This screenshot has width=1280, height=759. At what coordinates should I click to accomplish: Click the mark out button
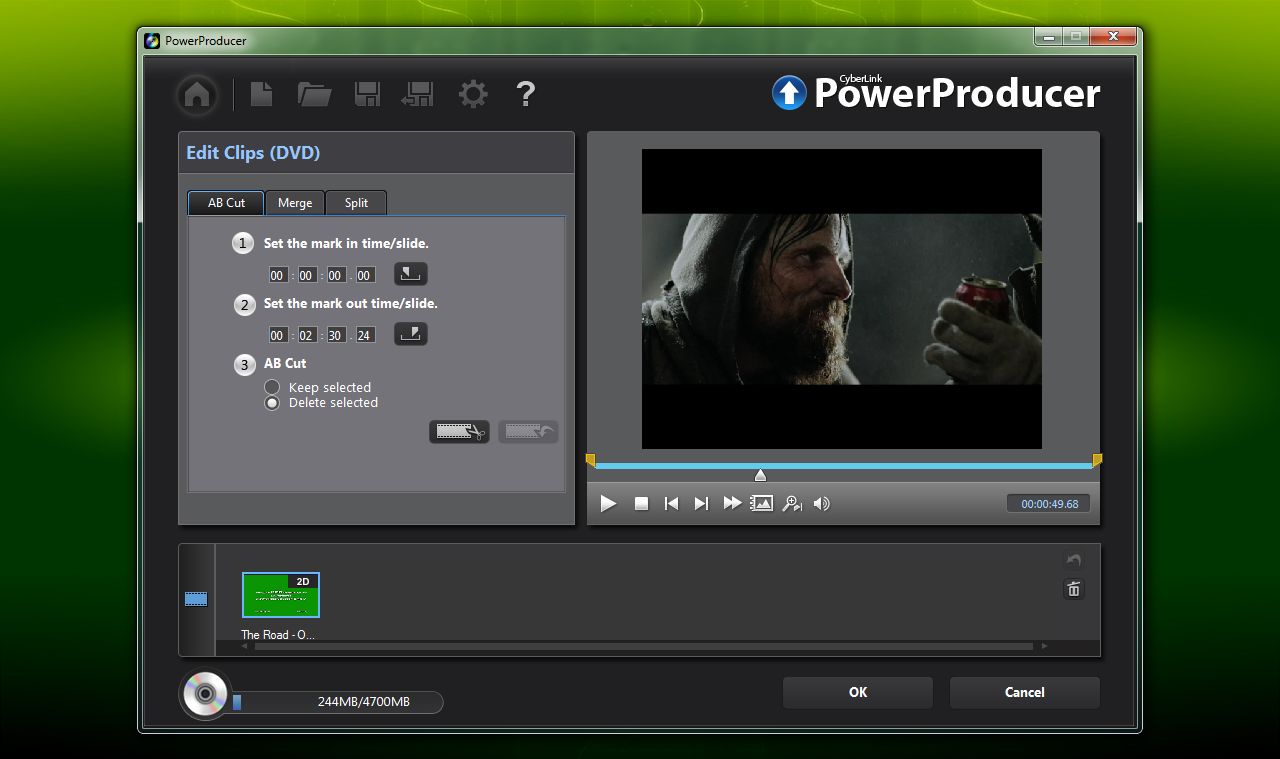410,333
